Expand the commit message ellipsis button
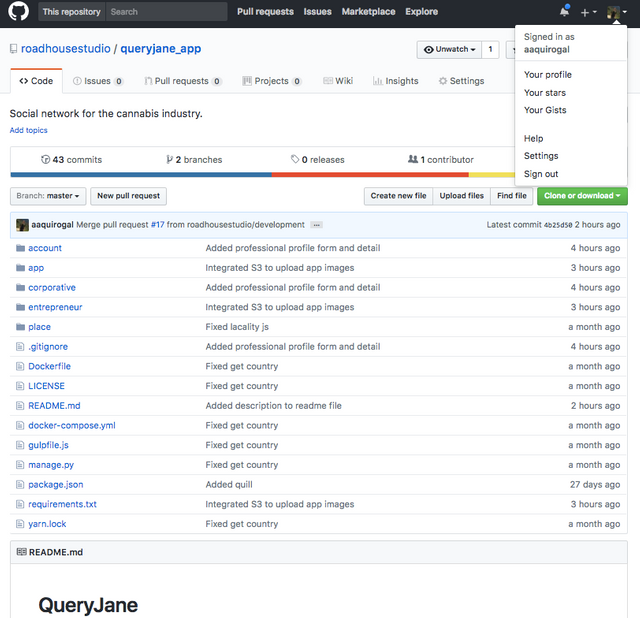Image resolution: width=640 pixels, height=618 pixels. (316, 225)
